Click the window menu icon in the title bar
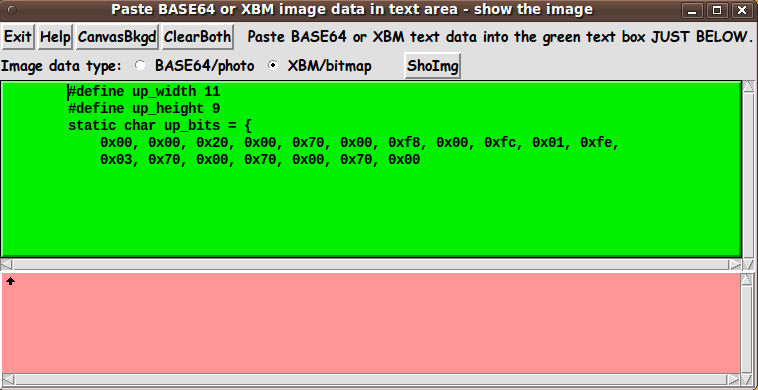 (12, 10)
